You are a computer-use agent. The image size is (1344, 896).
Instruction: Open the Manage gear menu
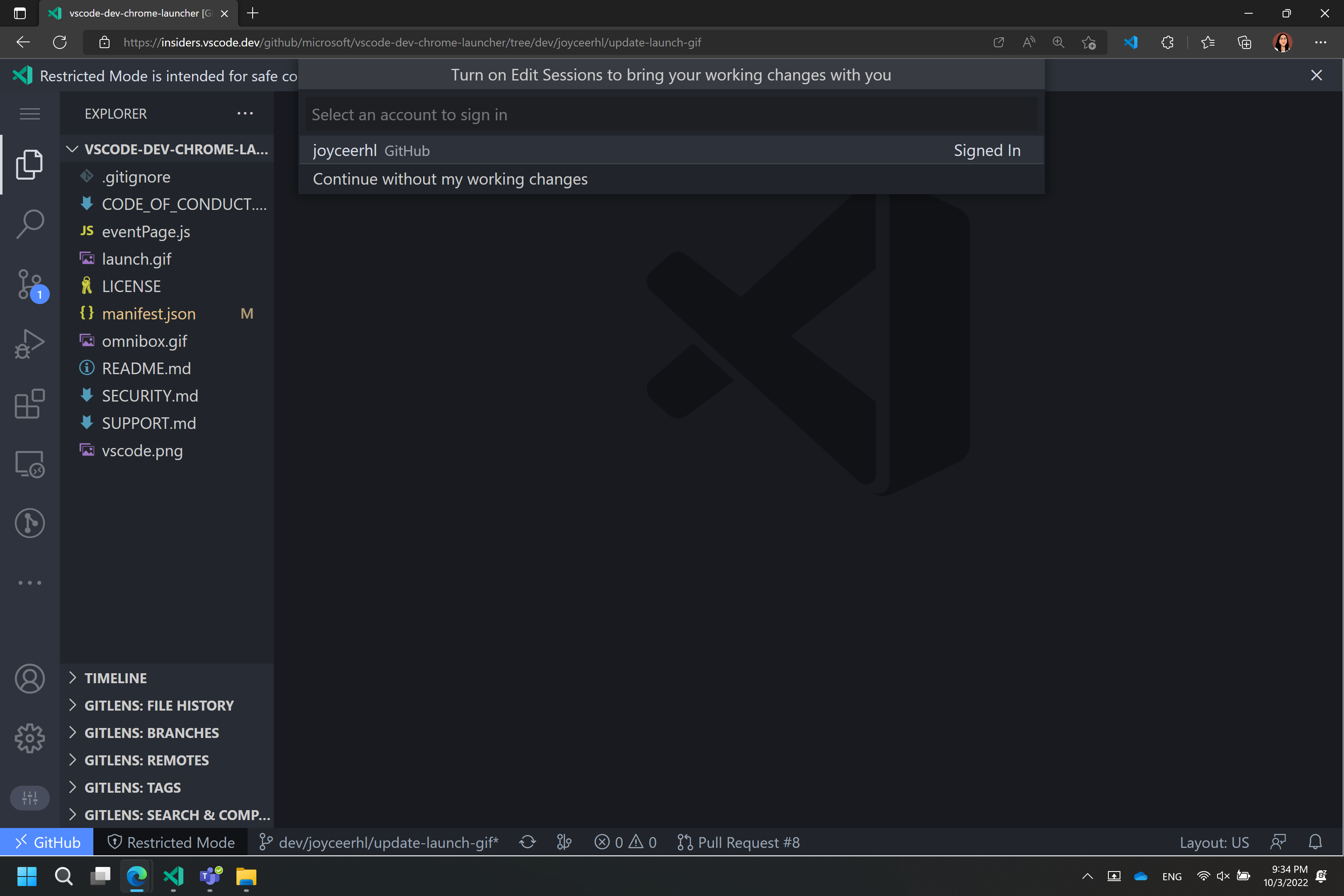[30, 738]
